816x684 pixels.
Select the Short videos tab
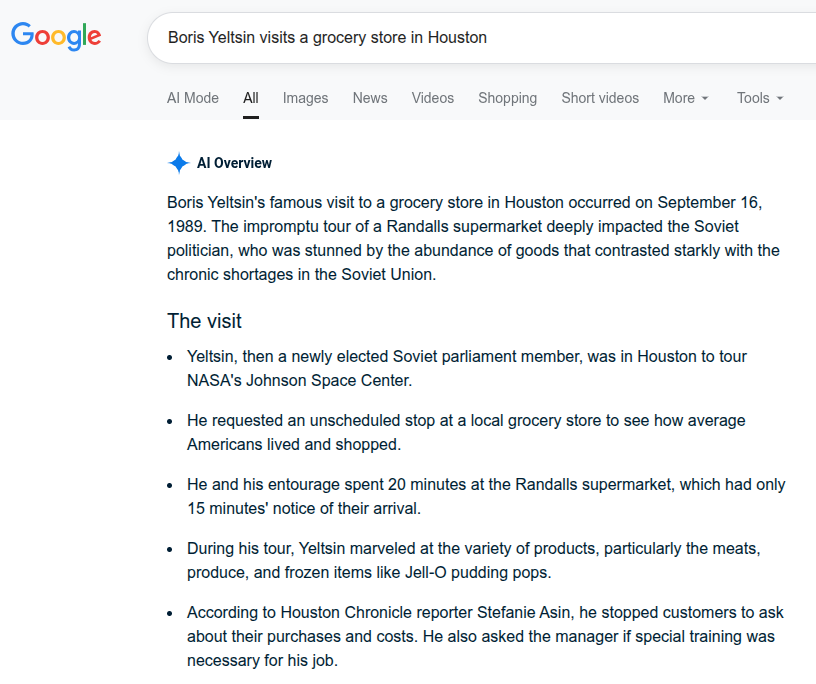pos(600,98)
